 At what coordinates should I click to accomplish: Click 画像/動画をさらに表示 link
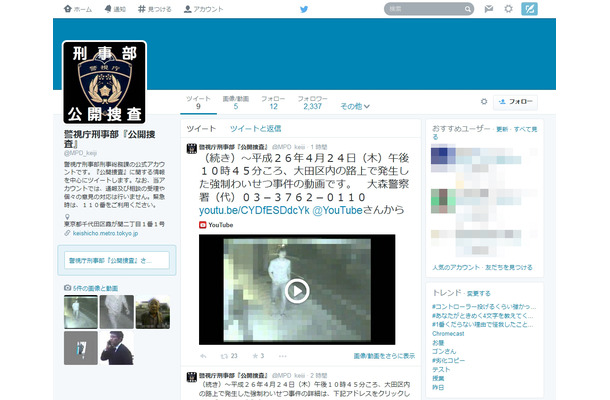[x=384, y=356]
